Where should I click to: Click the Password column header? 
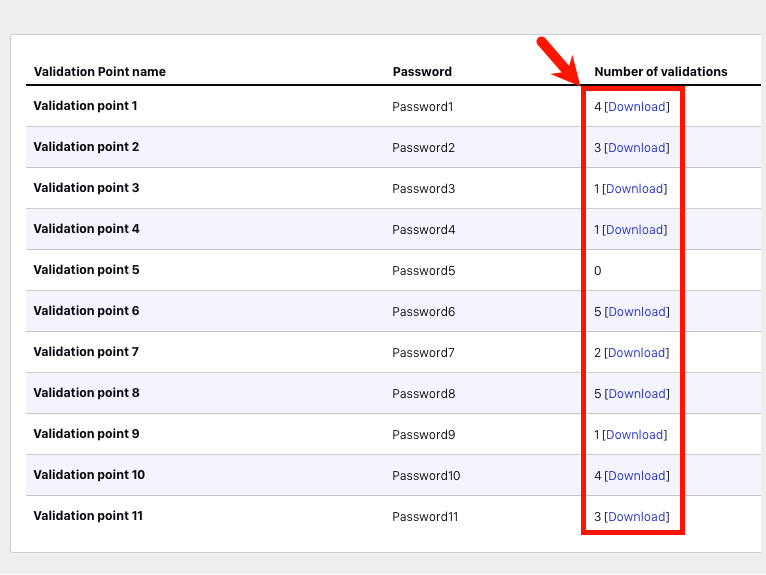point(422,72)
